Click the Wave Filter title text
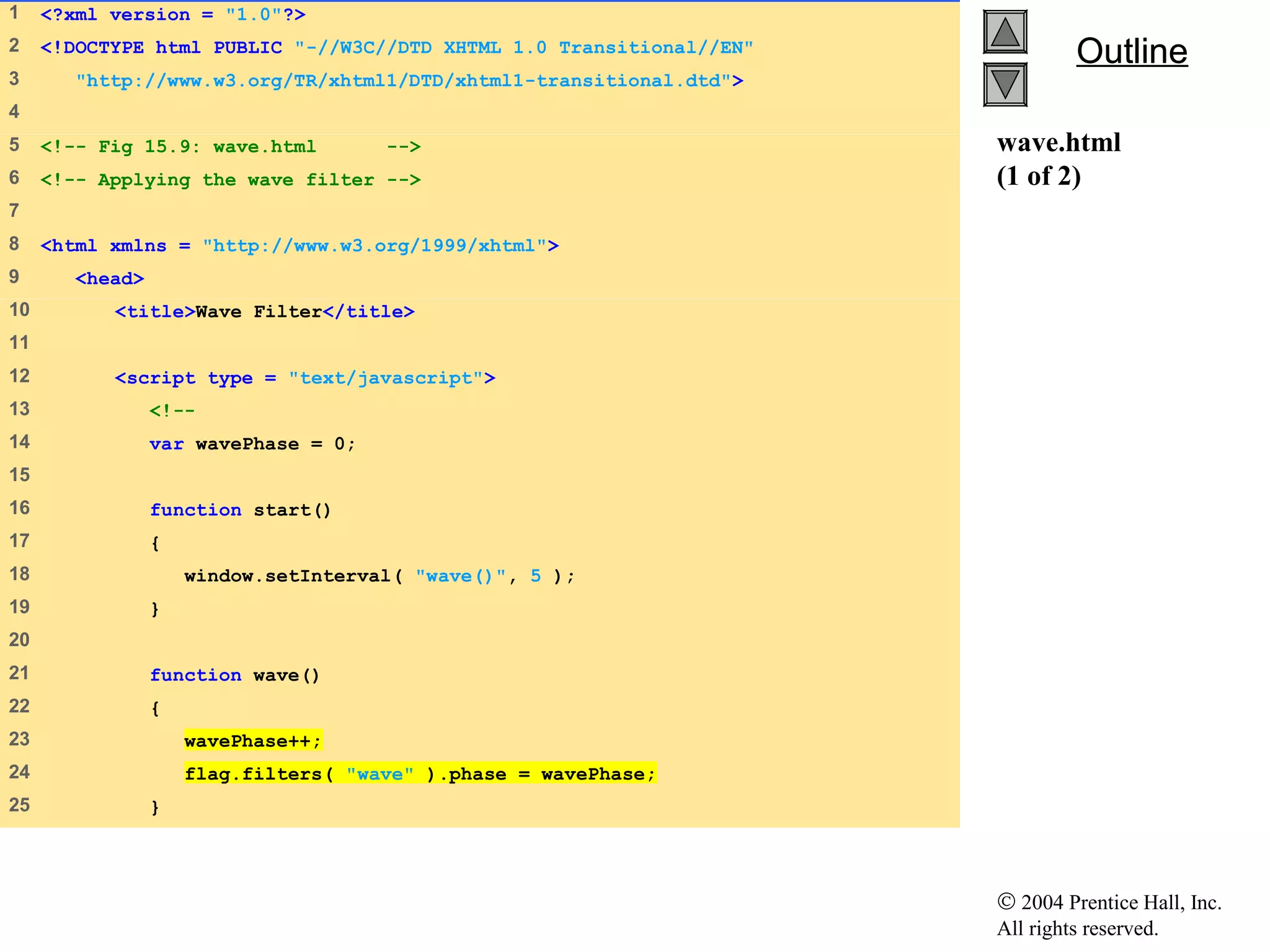The width and height of the screenshot is (1270, 952). pyautogui.click(x=258, y=312)
